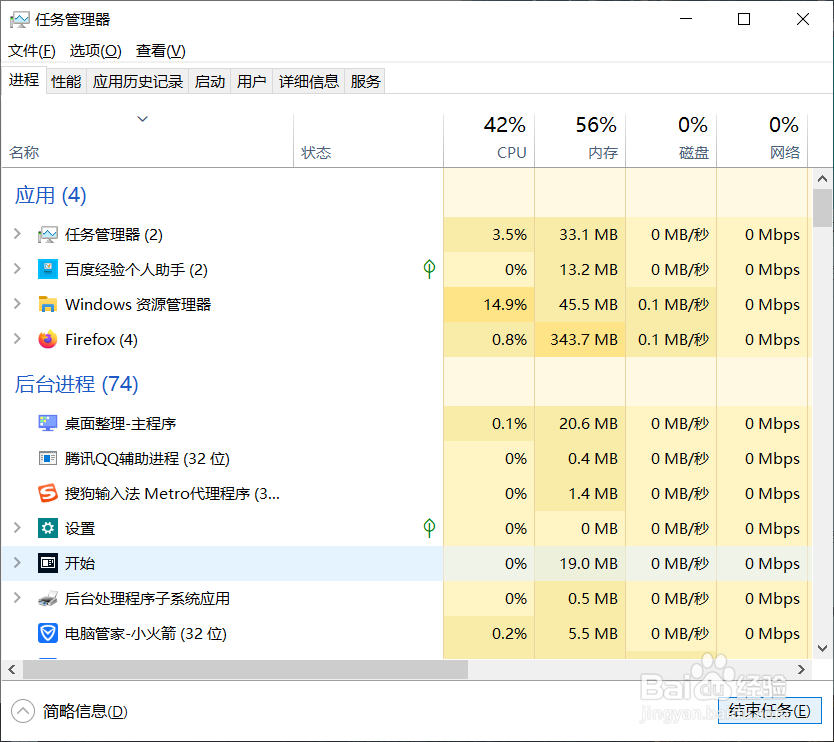Image resolution: width=834 pixels, height=742 pixels.
Task: Open the 选项(O) menu
Action: [95, 51]
